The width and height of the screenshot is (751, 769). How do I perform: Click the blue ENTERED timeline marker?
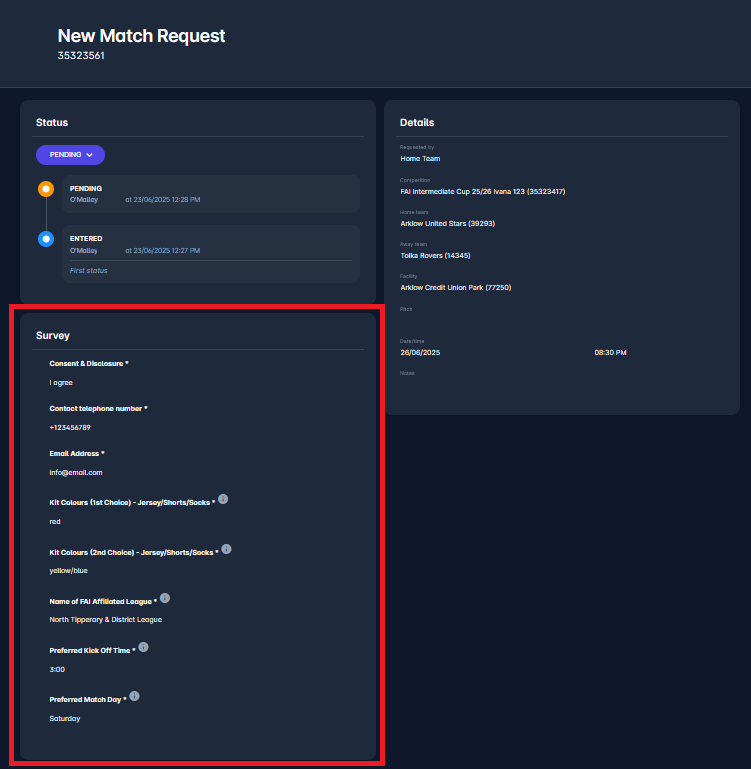coord(45,239)
